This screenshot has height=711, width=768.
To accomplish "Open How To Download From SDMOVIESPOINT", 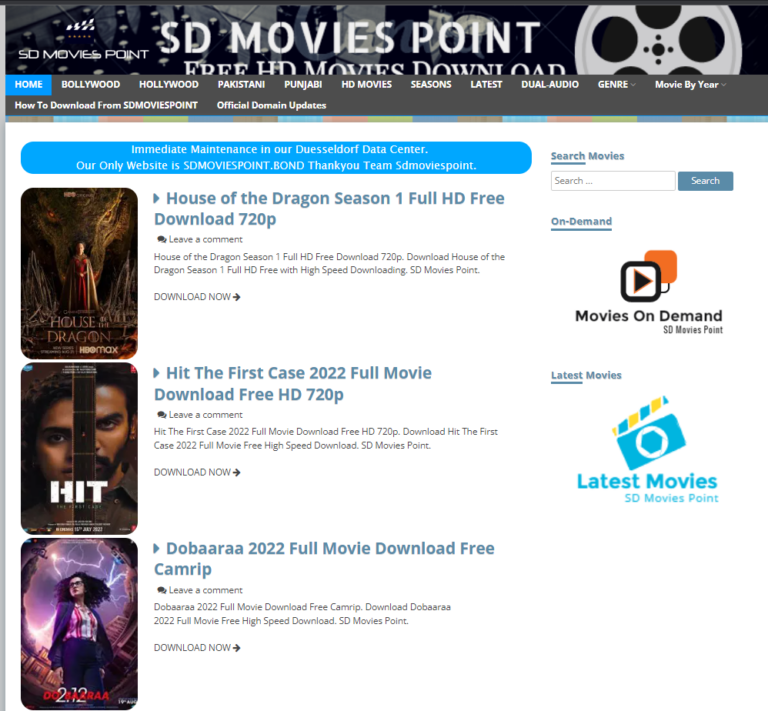I will (x=106, y=105).
